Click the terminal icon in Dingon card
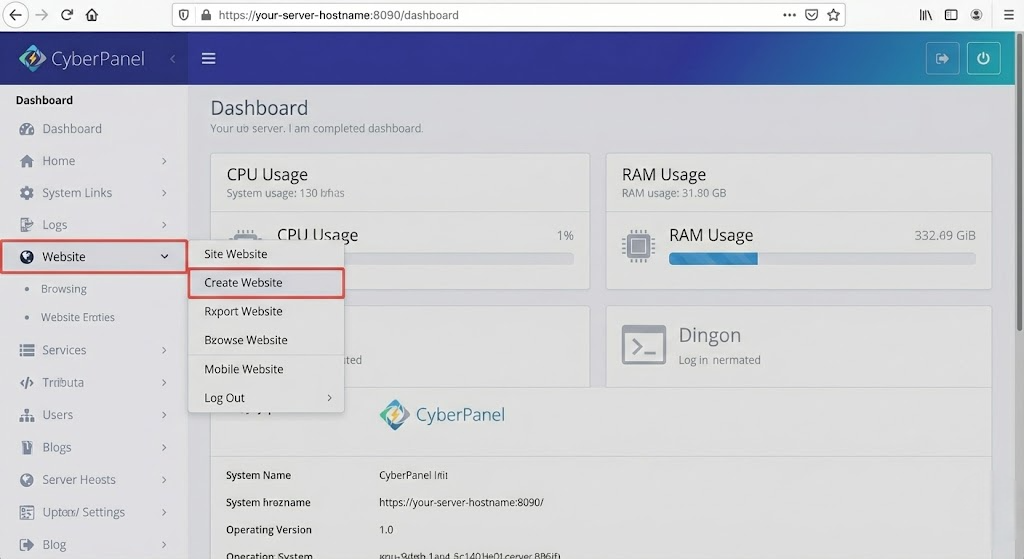Viewport: 1024px width, 559px height. tap(643, 345)
